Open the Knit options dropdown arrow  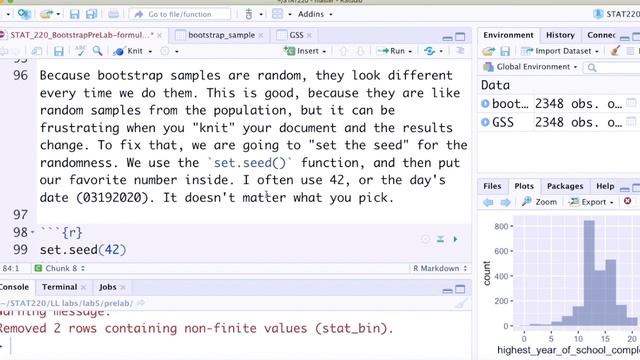(150, 51)
